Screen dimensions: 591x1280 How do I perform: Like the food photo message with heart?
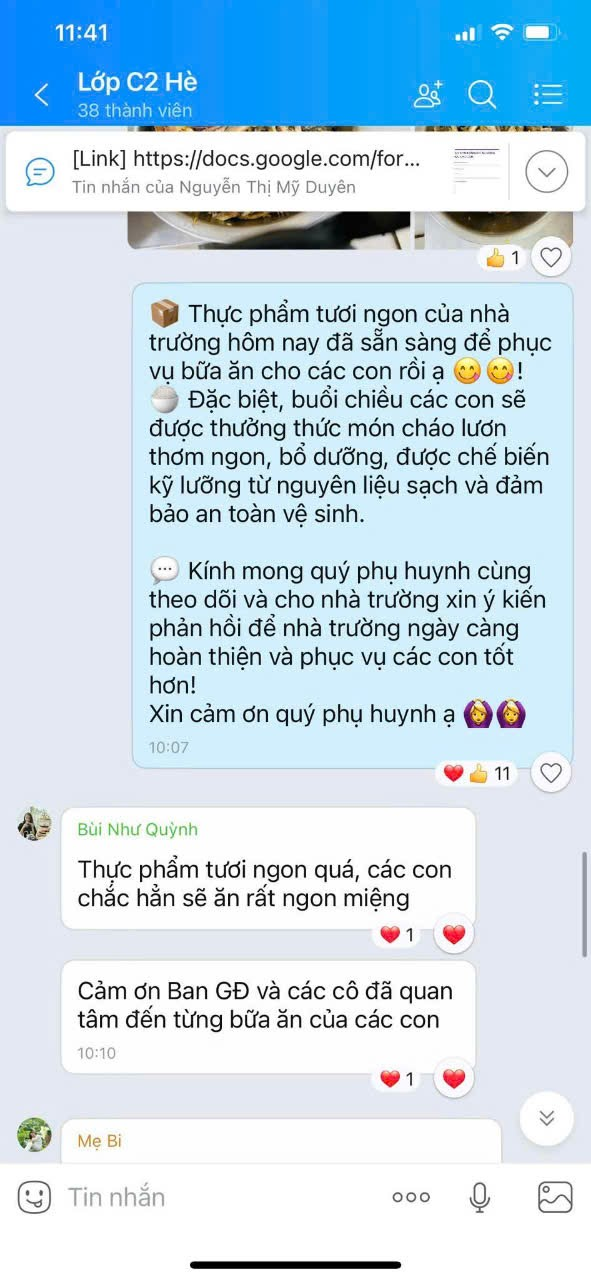click(551, 258)
